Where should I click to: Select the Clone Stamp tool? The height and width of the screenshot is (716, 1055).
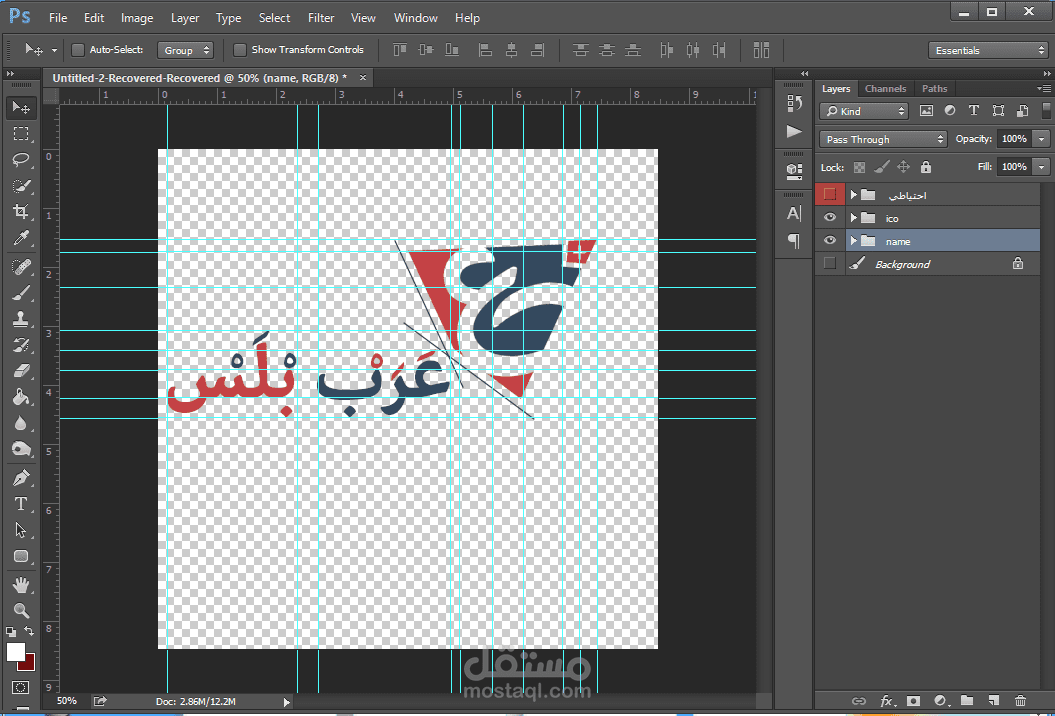pos(21,319)
